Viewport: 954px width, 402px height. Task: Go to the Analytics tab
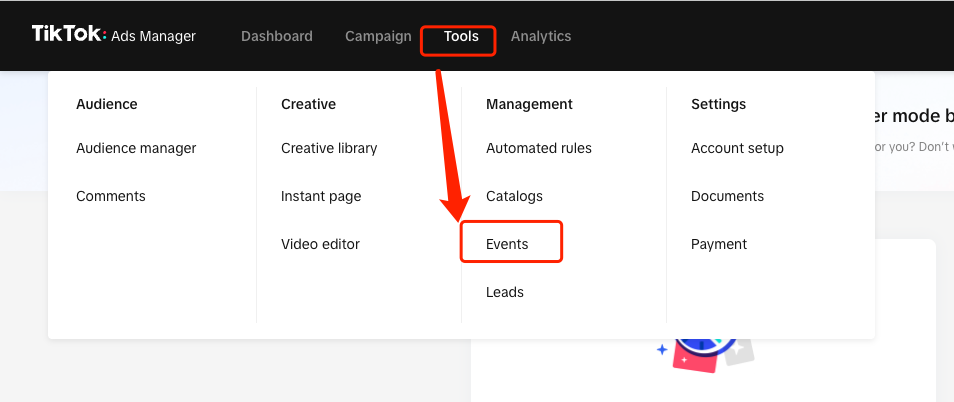click(x=540, y=36)
